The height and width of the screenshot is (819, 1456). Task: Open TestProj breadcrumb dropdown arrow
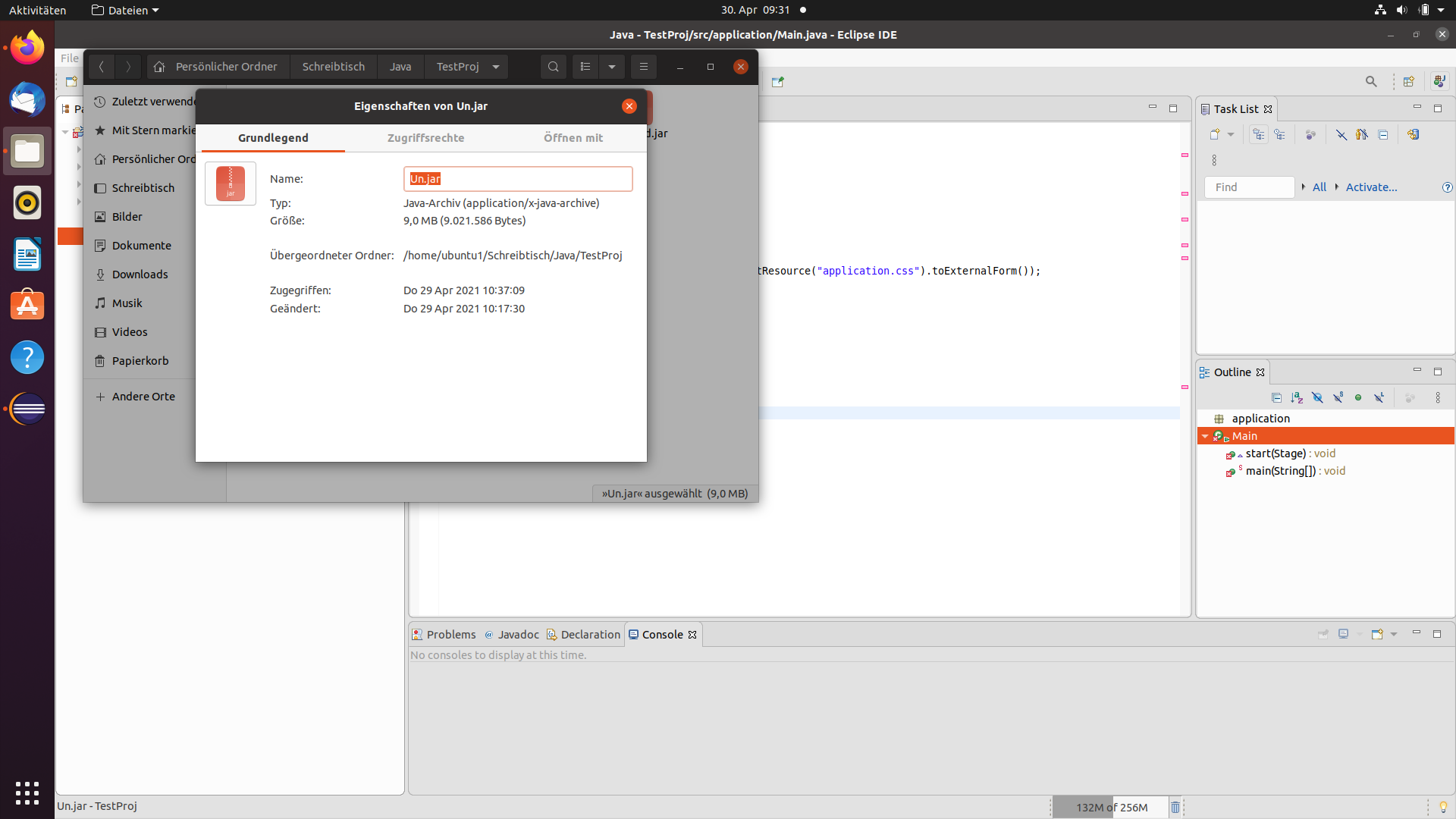coord(496,67)
